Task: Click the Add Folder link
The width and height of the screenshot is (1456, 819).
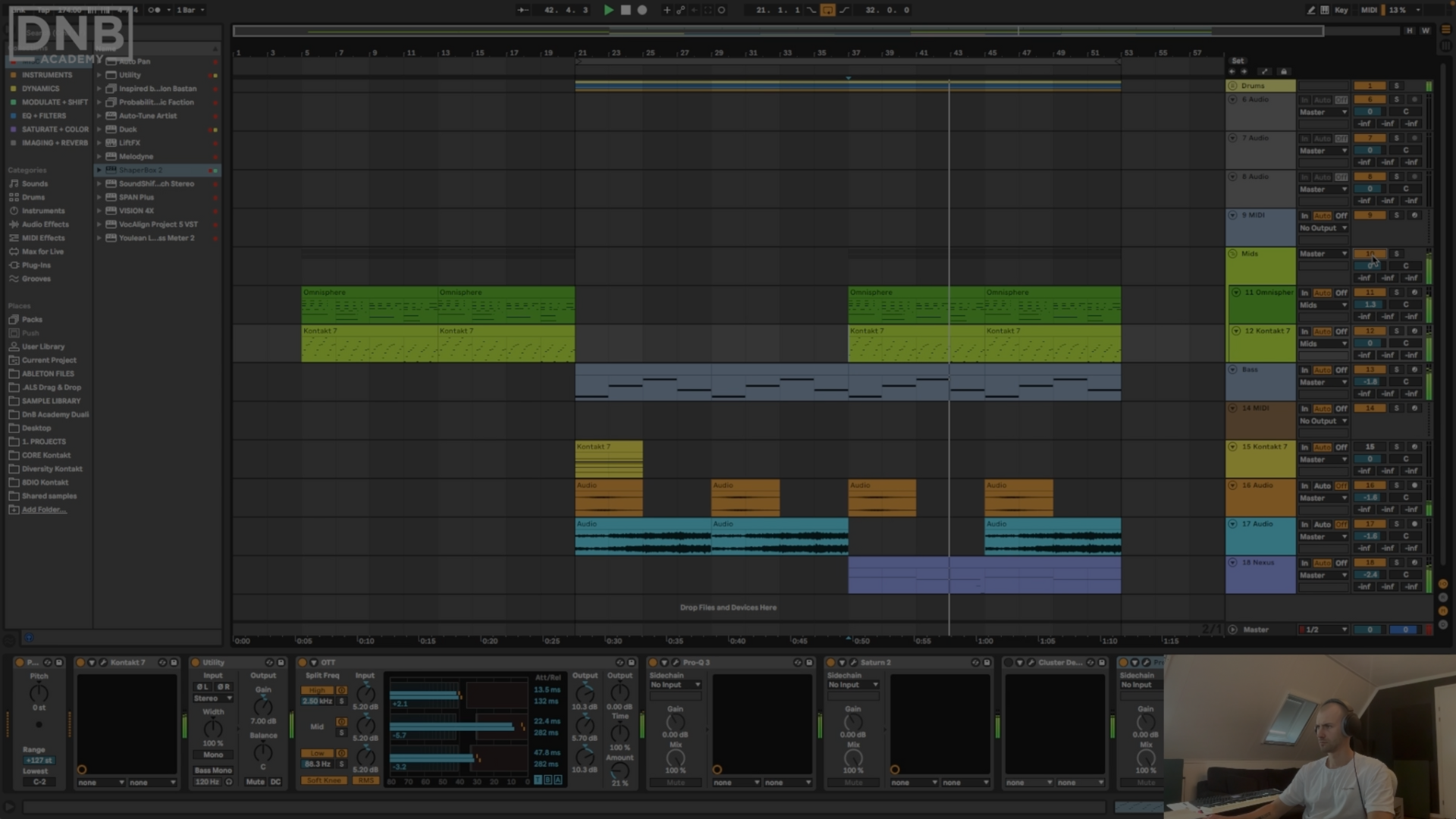Action: (44, 510)
